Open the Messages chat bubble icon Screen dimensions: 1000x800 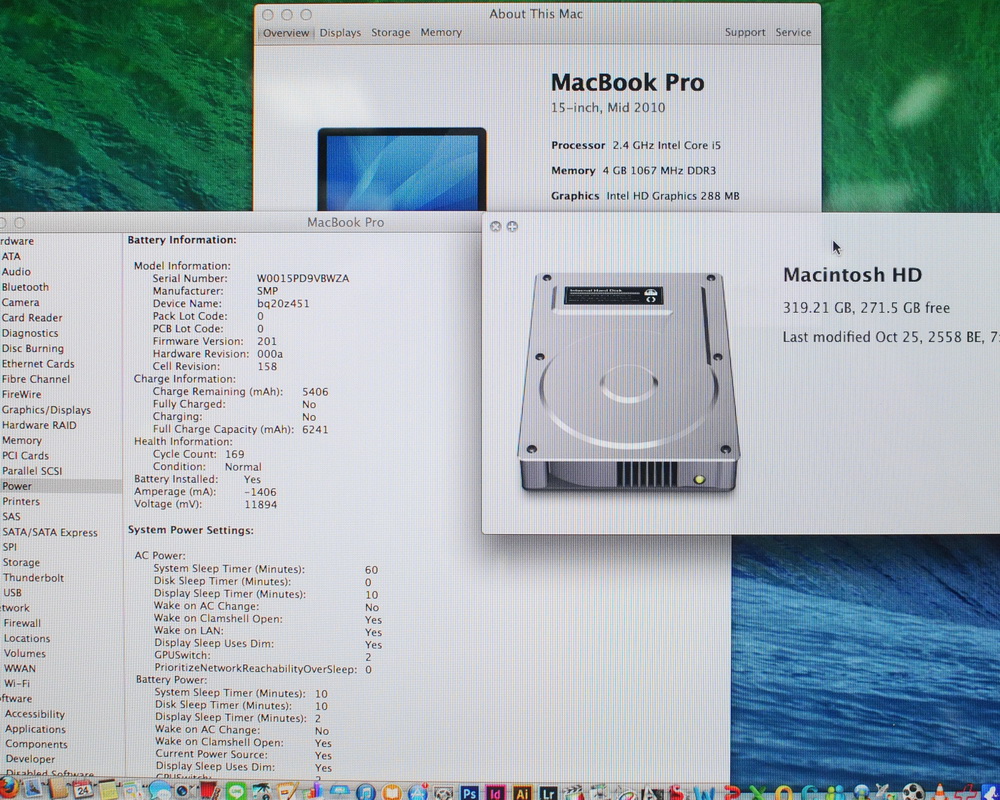(x=159, y=790)
